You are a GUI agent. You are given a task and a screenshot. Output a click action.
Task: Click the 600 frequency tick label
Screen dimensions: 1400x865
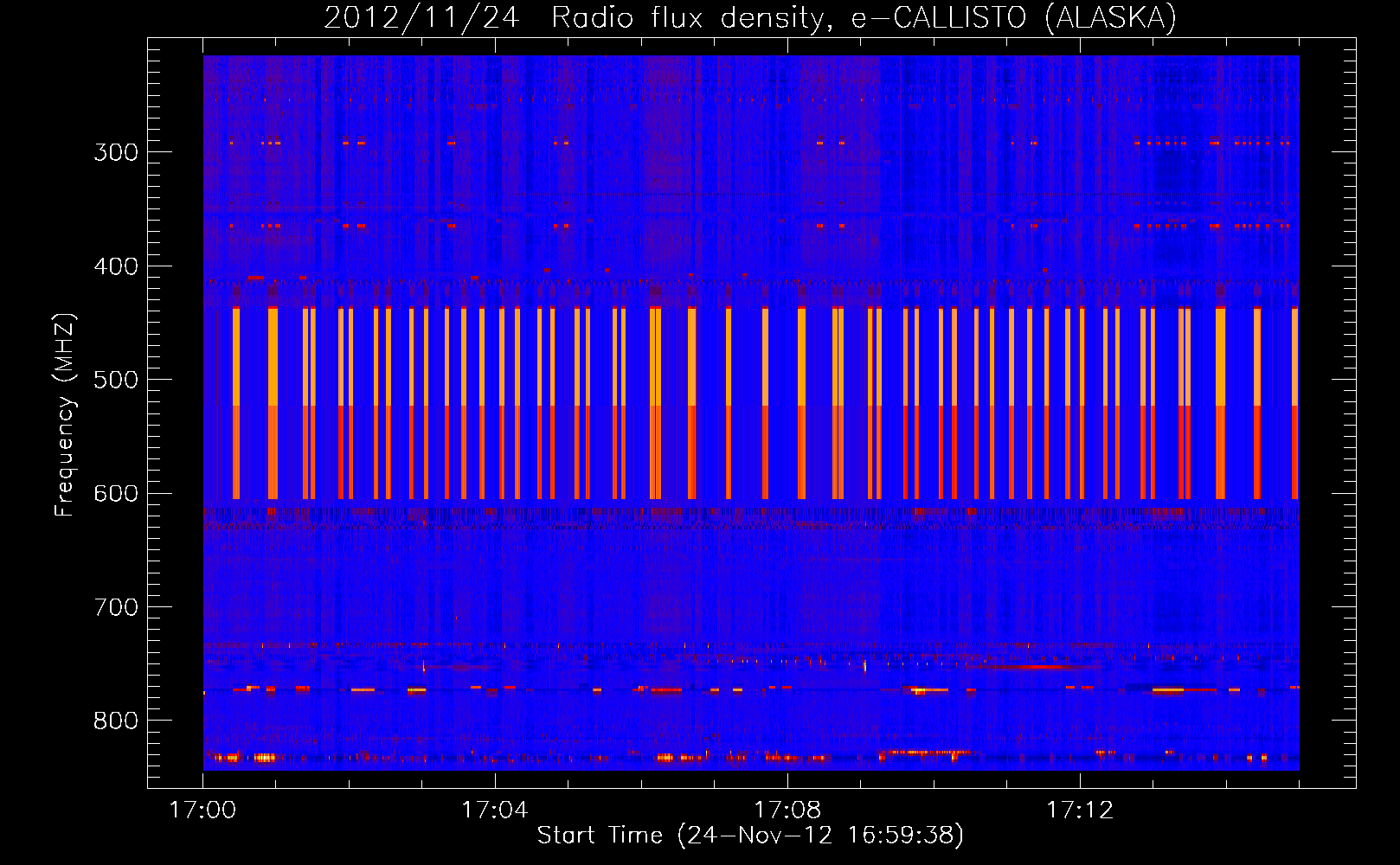click(116, 494)
